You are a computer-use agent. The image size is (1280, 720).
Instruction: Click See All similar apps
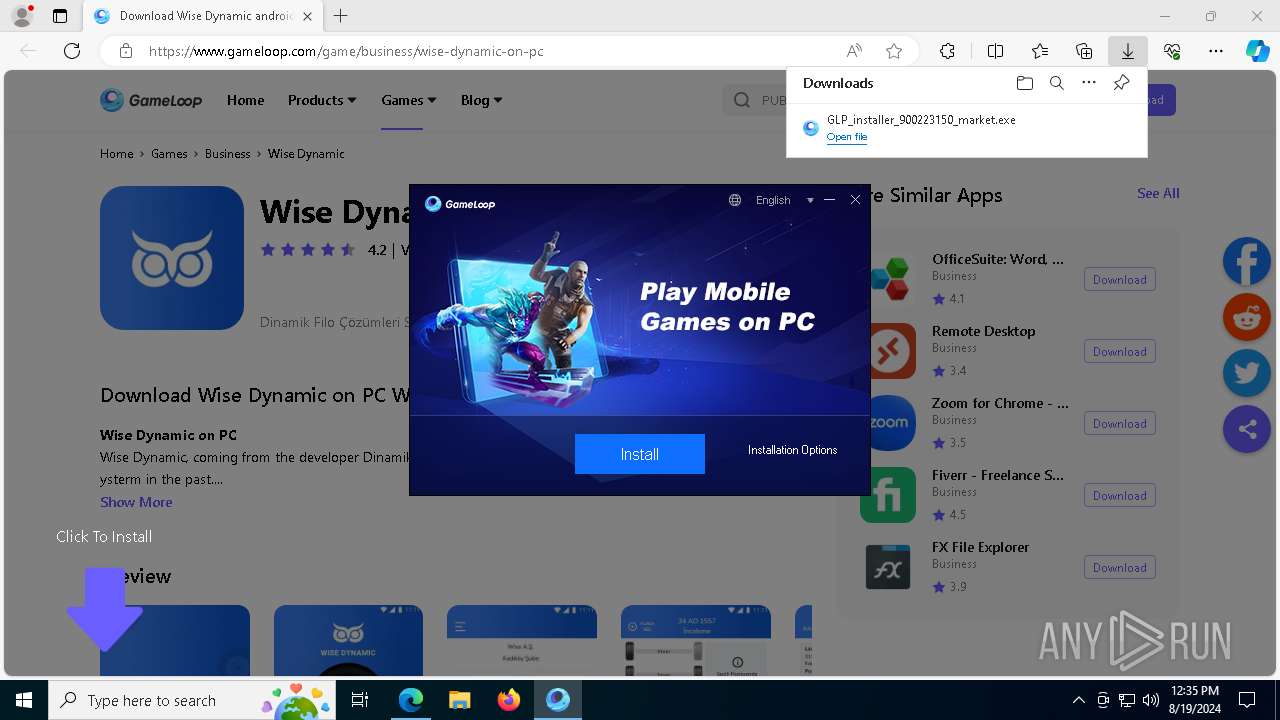(1158, 193)
